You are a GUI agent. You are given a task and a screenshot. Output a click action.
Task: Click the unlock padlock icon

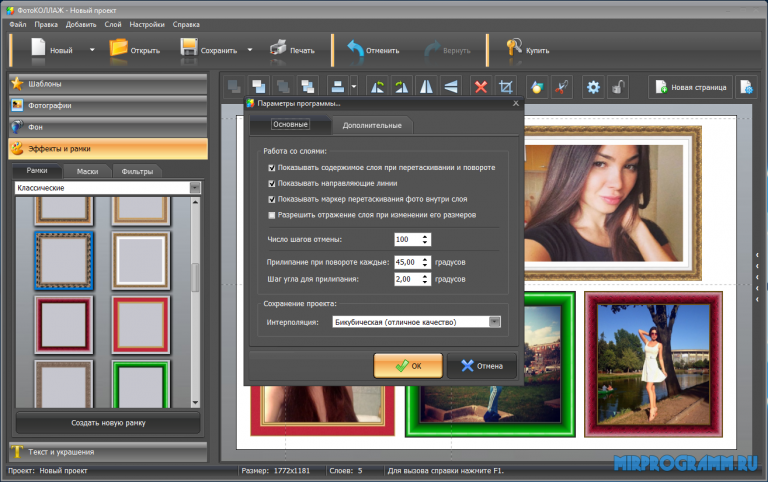pos(618,87)
